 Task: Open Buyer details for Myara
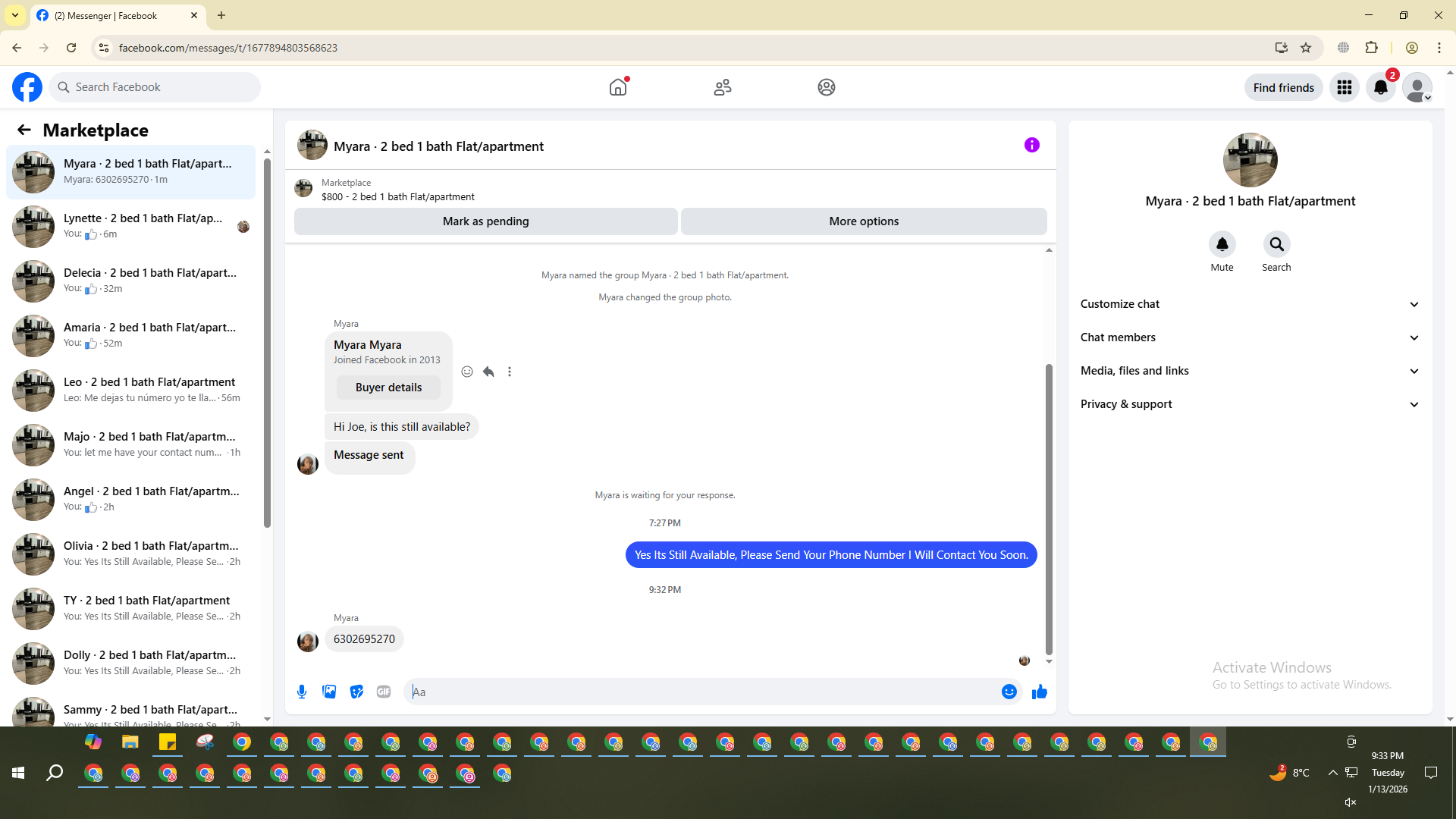(388, 388)
